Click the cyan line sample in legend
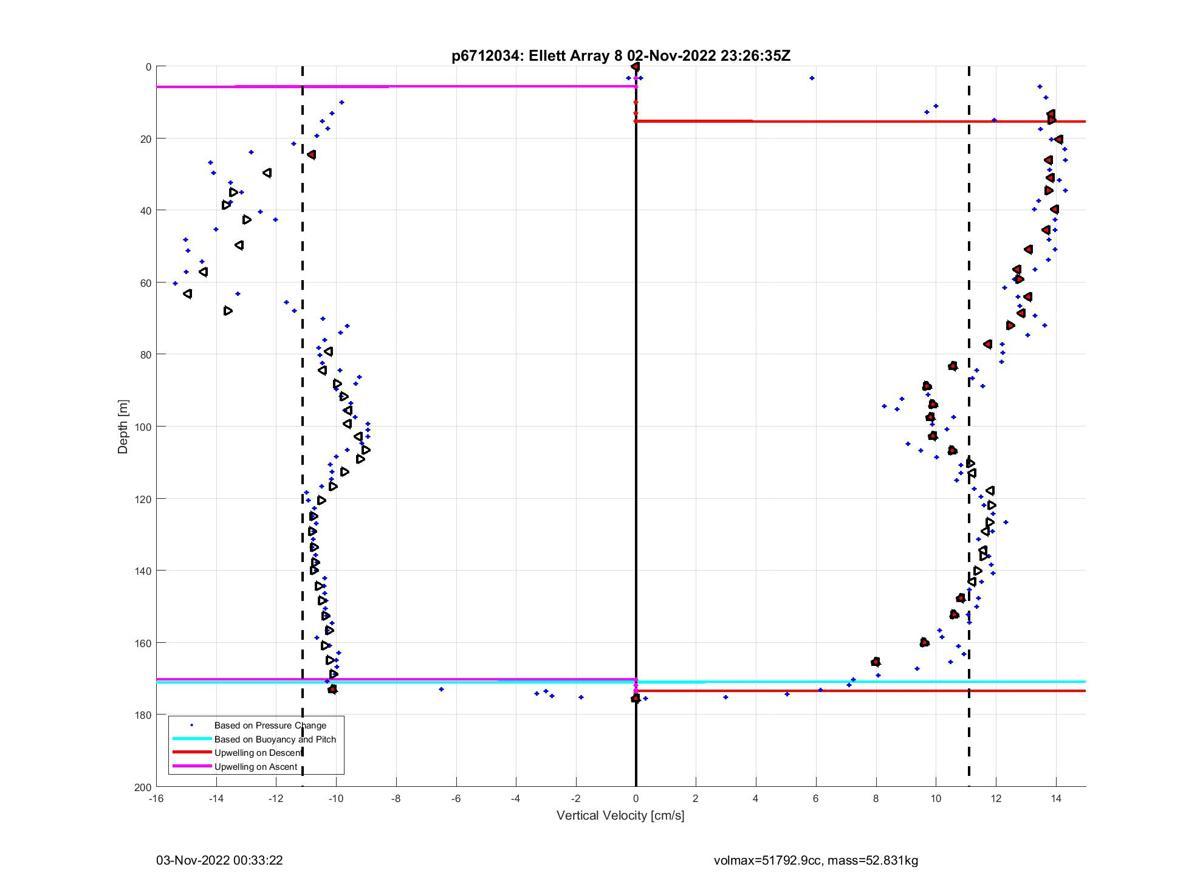 pos(191,739)
